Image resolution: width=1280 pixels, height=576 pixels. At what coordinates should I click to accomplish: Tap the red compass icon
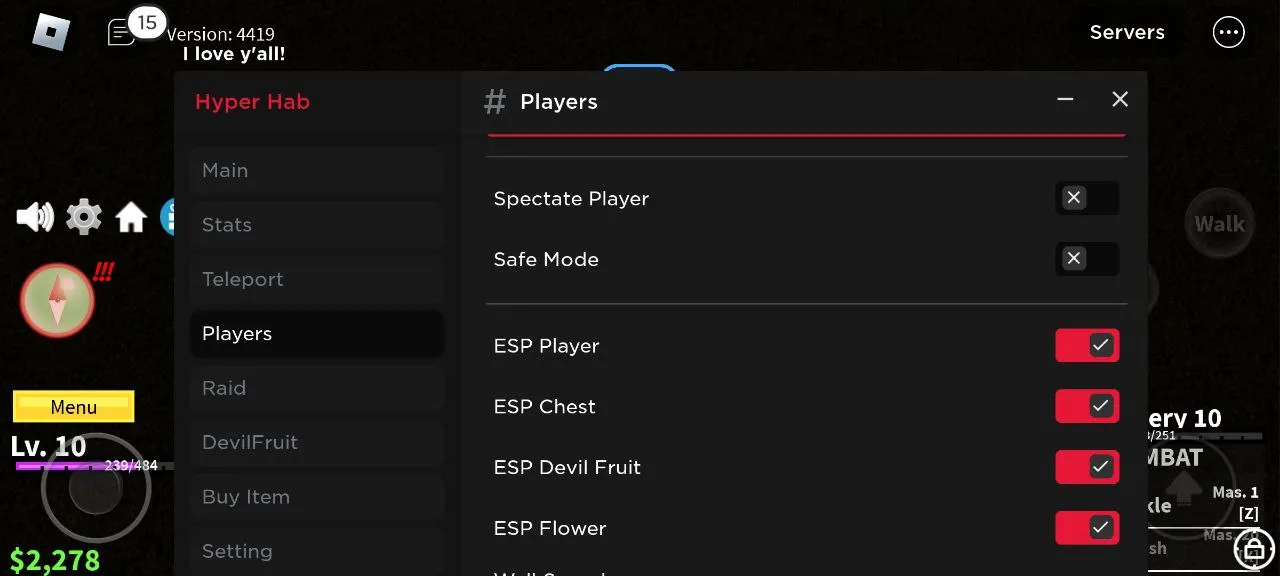(57, 299)
